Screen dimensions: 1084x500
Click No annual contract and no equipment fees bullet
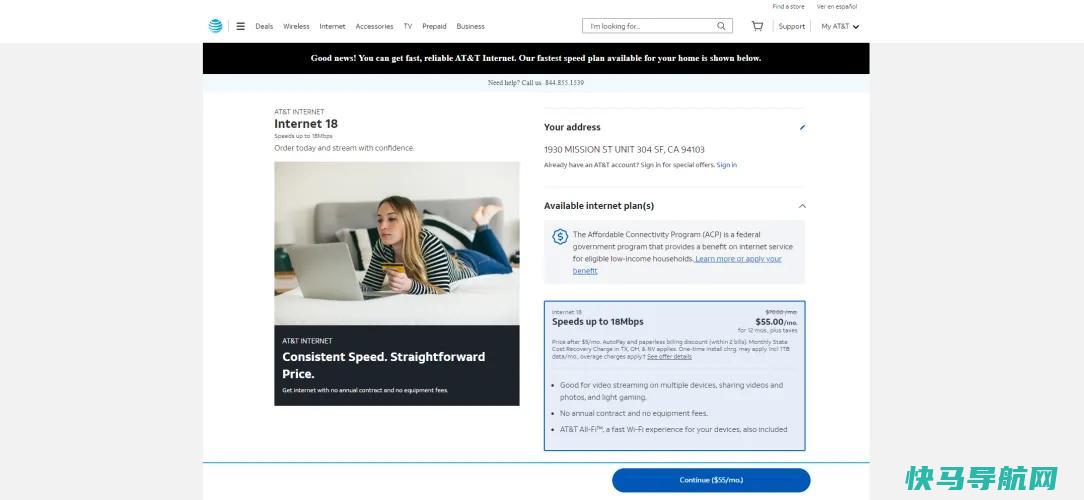[x=634, y=414]
